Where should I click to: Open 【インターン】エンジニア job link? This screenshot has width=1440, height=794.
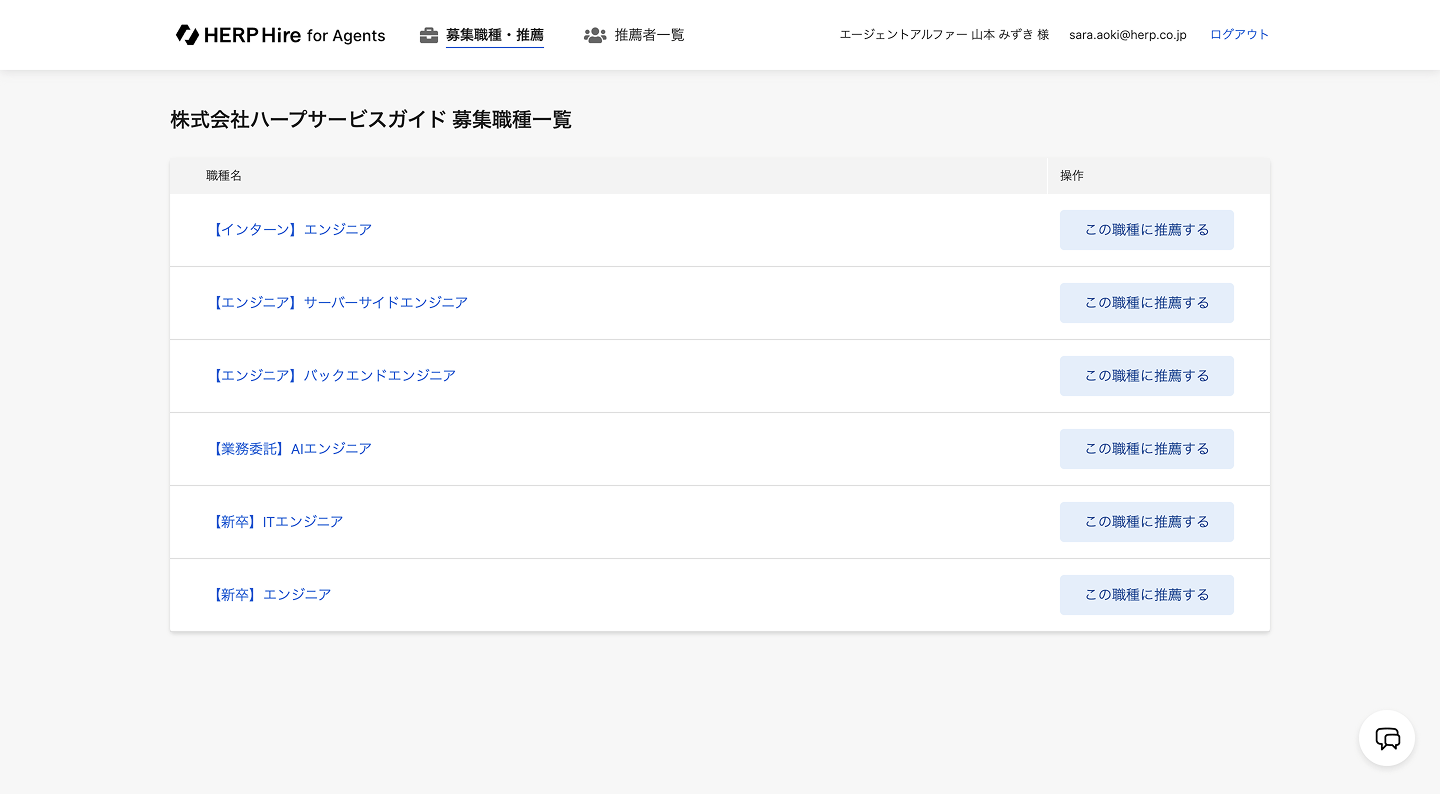(290, 230)
